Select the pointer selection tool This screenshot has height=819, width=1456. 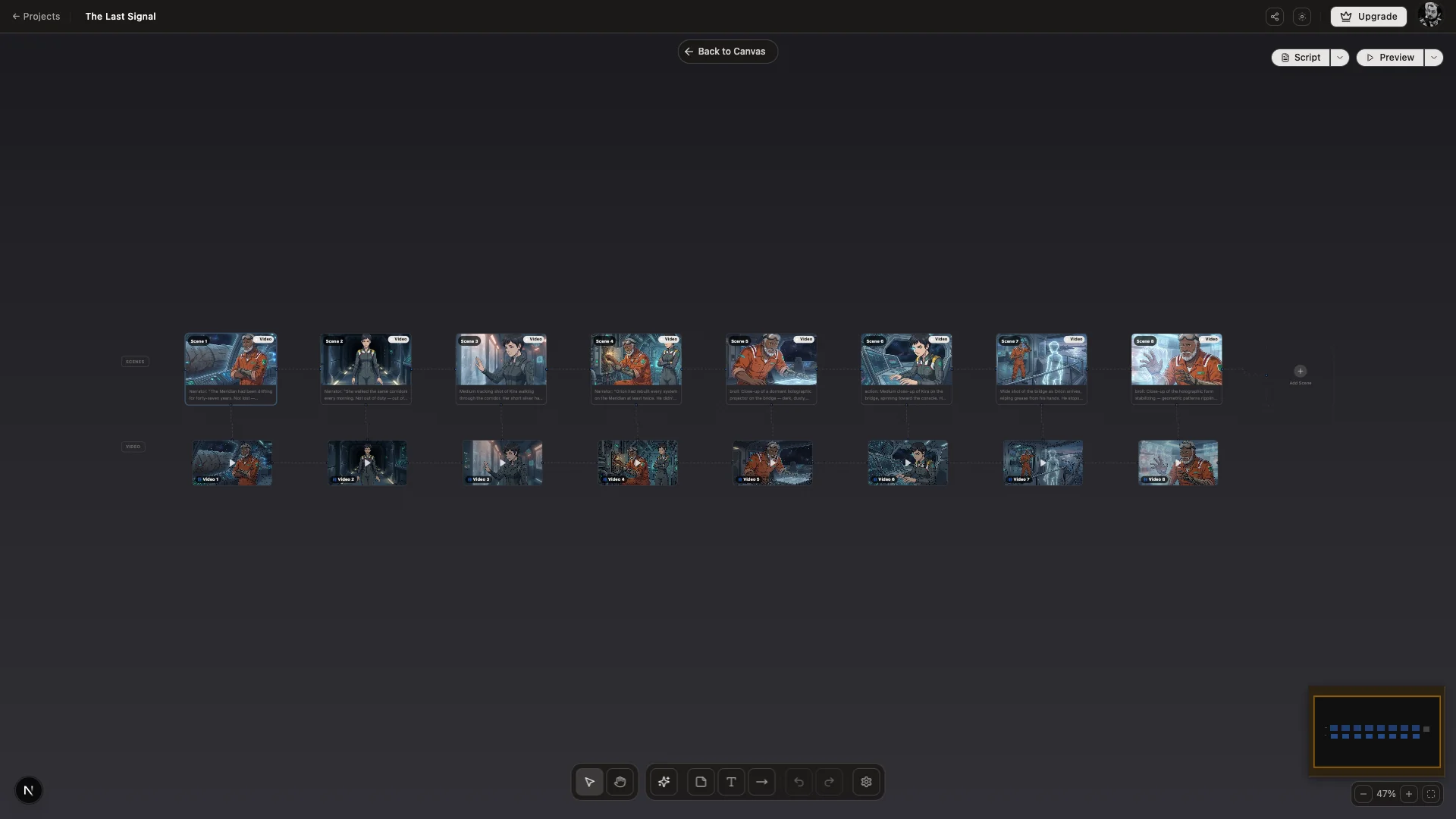click(x=589, y=782)
